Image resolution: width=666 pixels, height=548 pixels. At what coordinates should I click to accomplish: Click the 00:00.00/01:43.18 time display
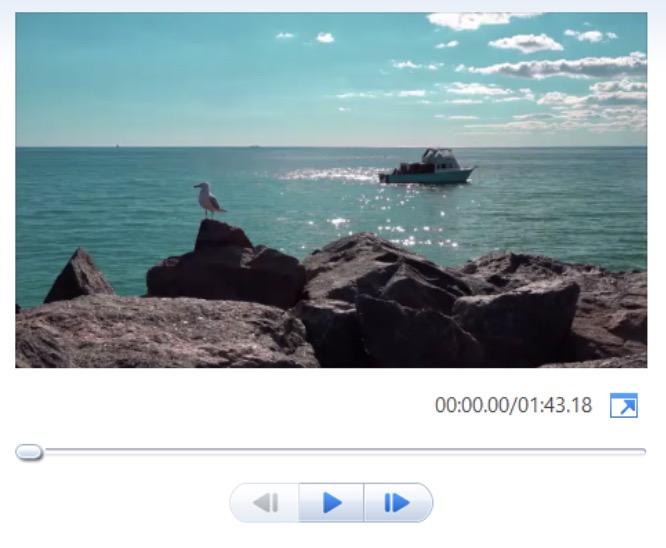[x=513, y=405]
